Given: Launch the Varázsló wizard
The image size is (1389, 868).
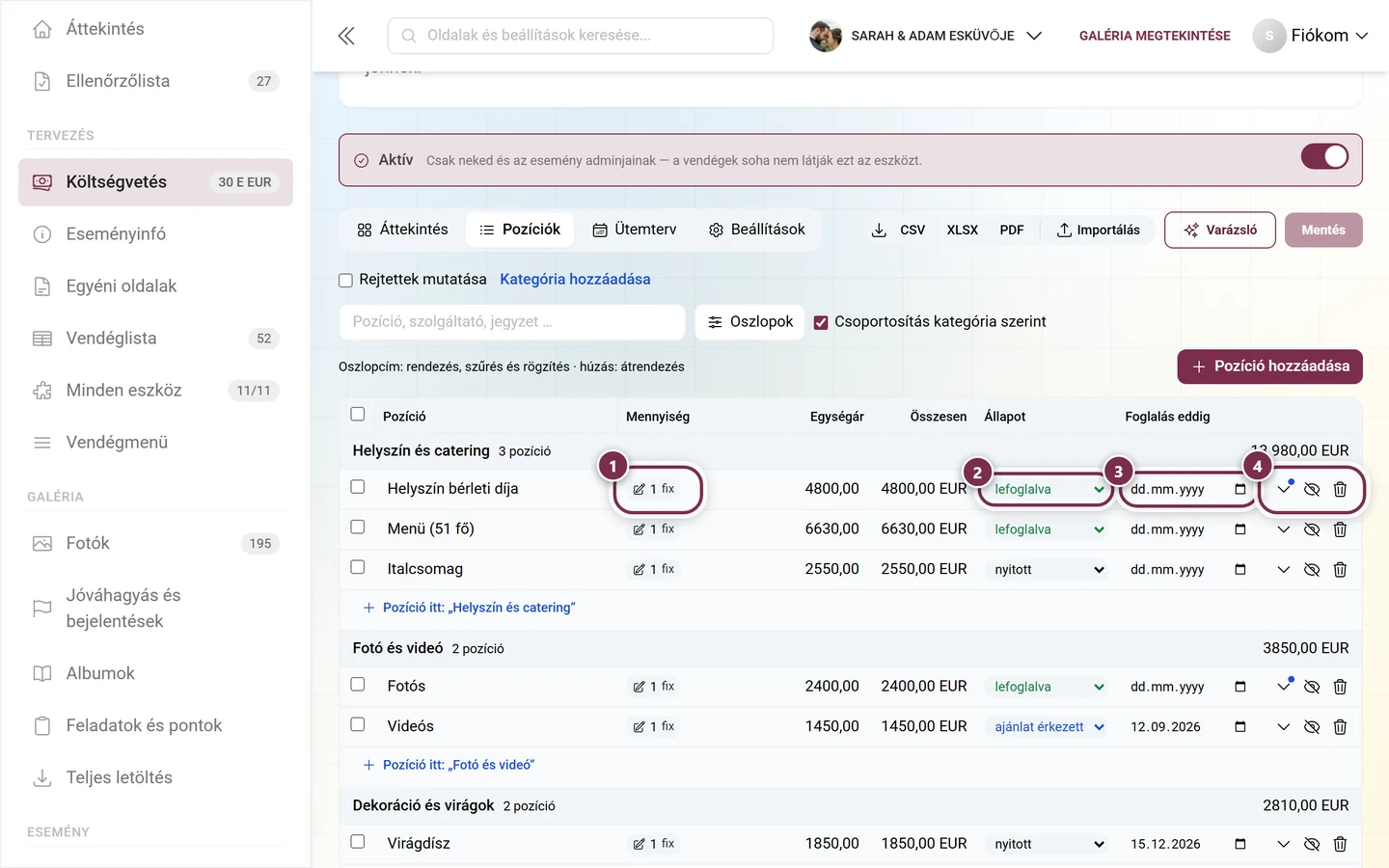Looking at the screenshot, I should pos(1220,231).
